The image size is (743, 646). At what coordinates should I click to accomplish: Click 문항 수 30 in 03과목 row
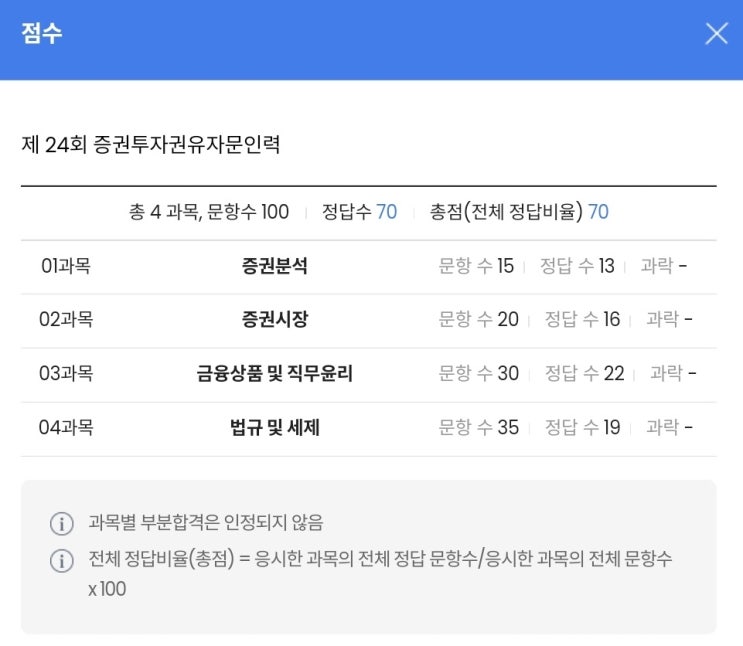click(x=479, y=373)
